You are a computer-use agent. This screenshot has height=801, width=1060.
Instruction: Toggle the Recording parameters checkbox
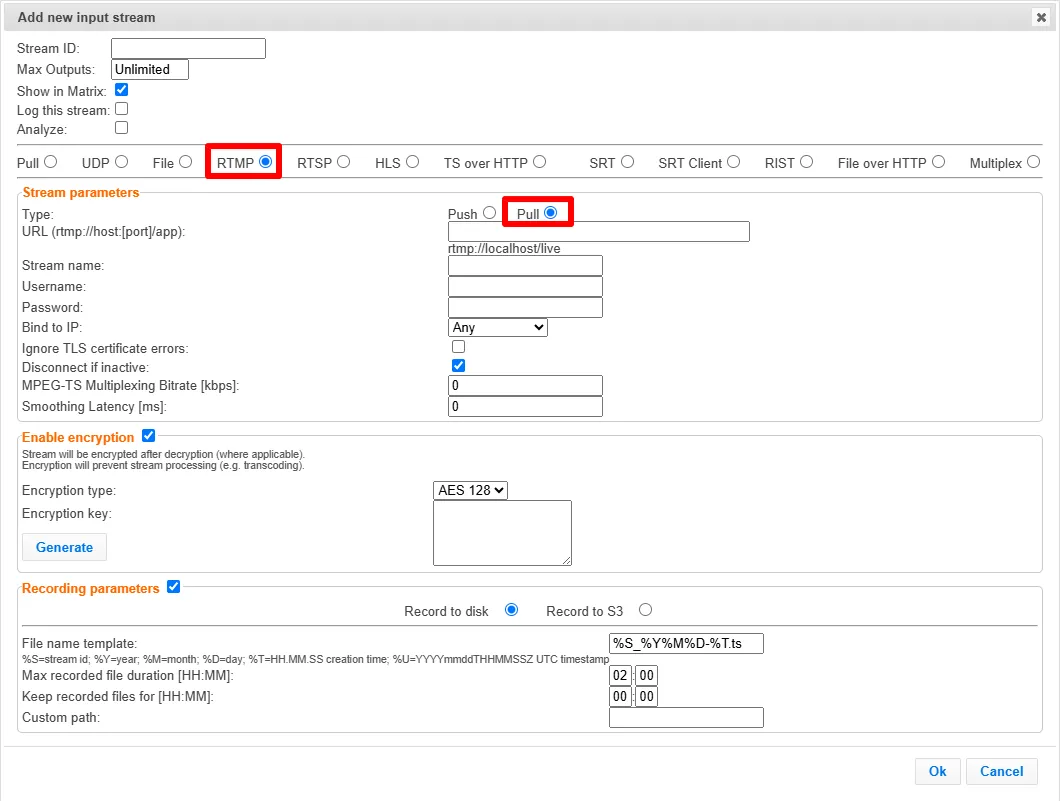click(x=174, y=587)
